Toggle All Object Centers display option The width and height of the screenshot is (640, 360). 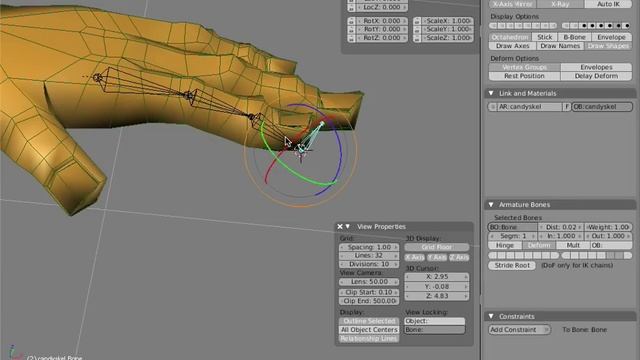[x=369, y=330]
